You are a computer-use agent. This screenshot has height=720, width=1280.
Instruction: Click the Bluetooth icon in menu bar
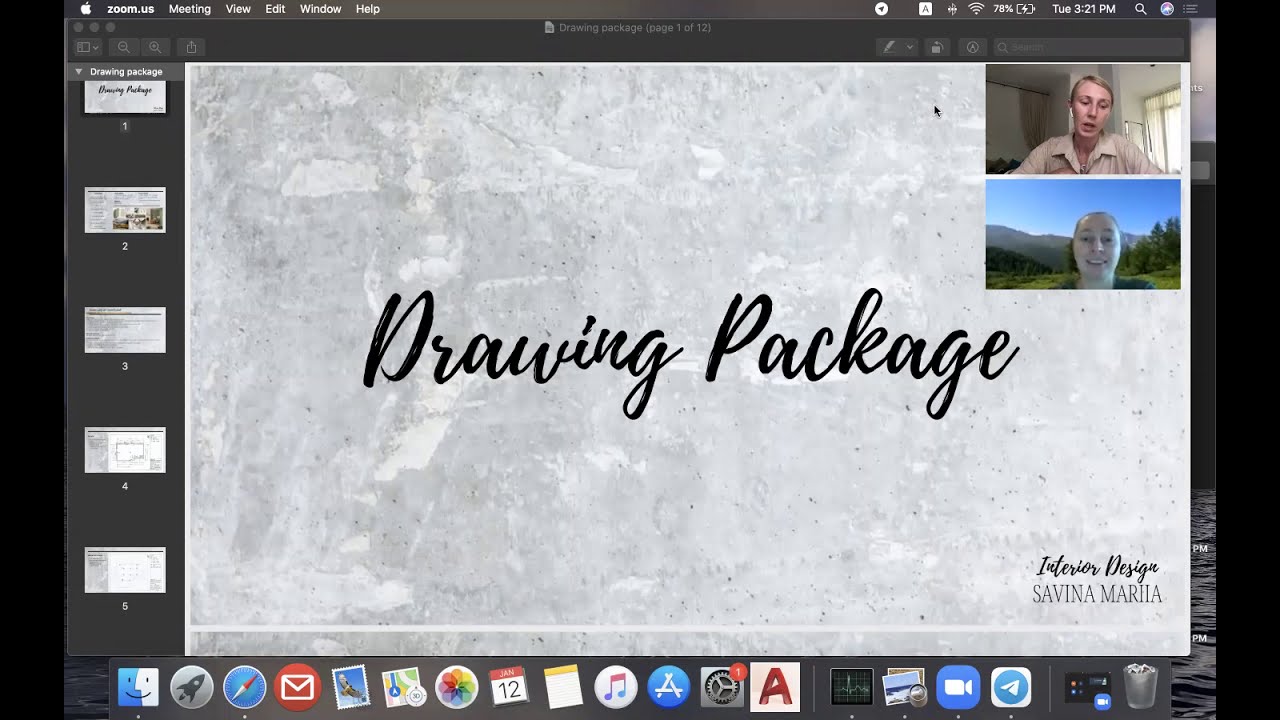tap(951, 9)
